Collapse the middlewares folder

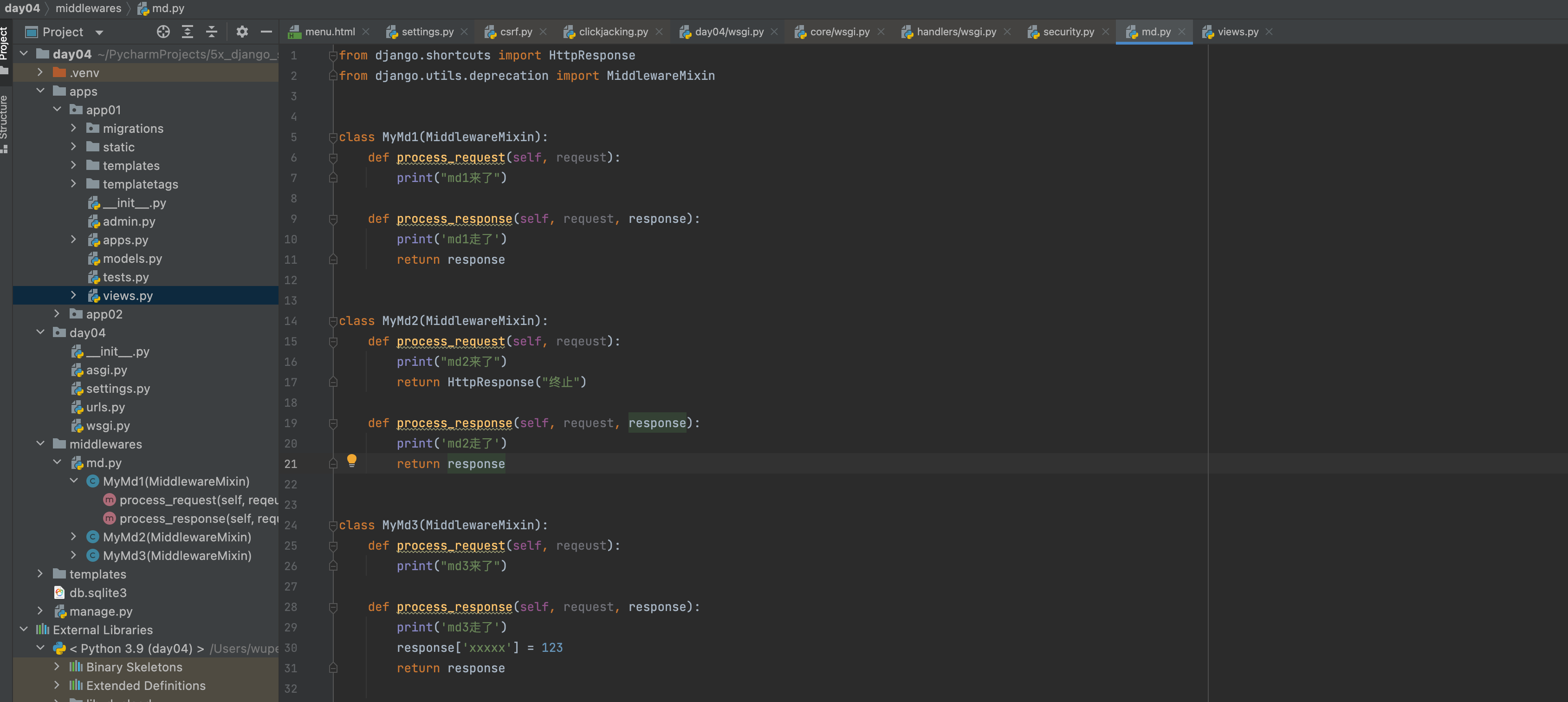point(40,444)
